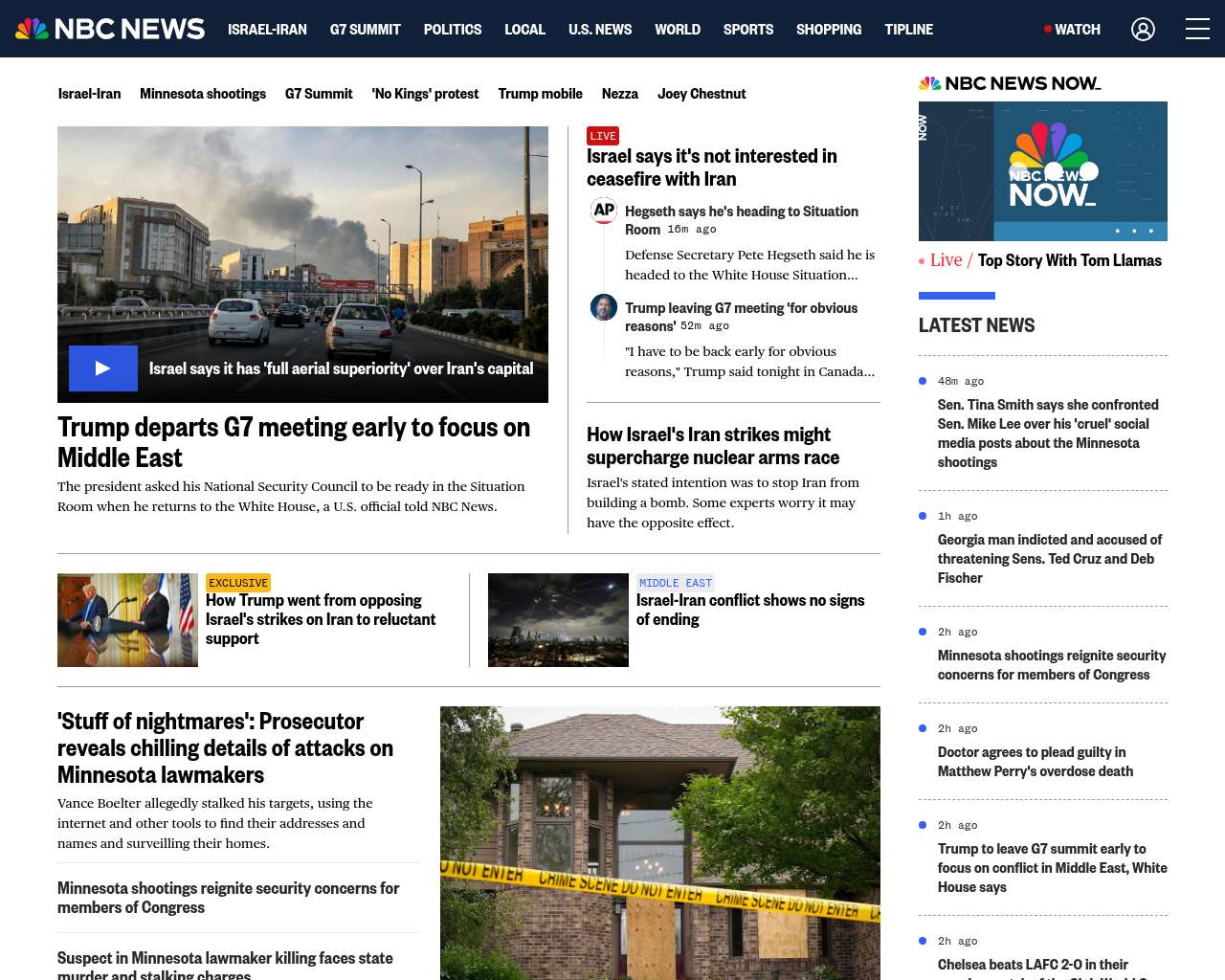Screen dimensions: 1225x980
Task: Select Local in the navigation bar
Action: coord(524,30)
